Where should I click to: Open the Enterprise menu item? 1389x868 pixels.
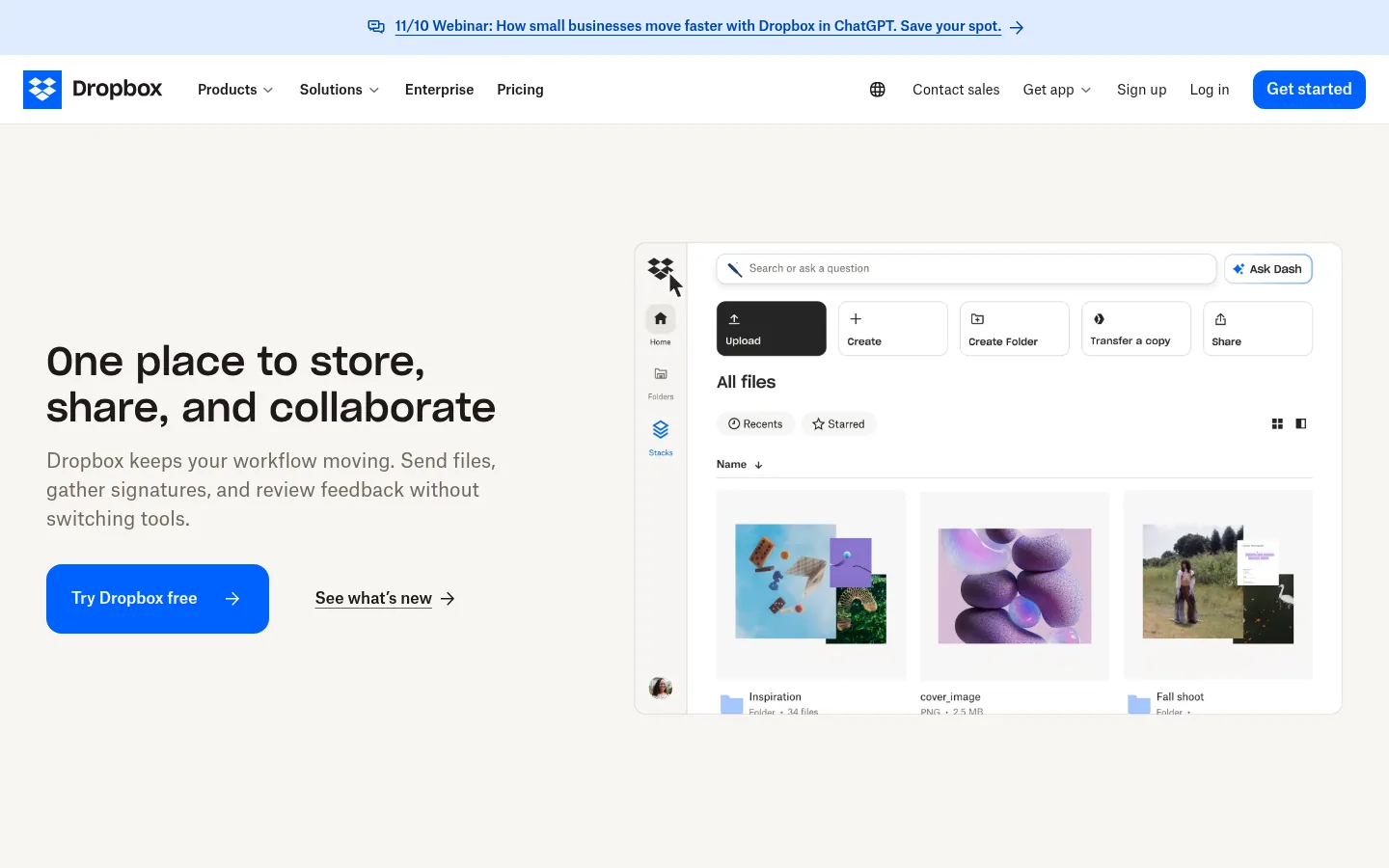click(x=440, y=90)
